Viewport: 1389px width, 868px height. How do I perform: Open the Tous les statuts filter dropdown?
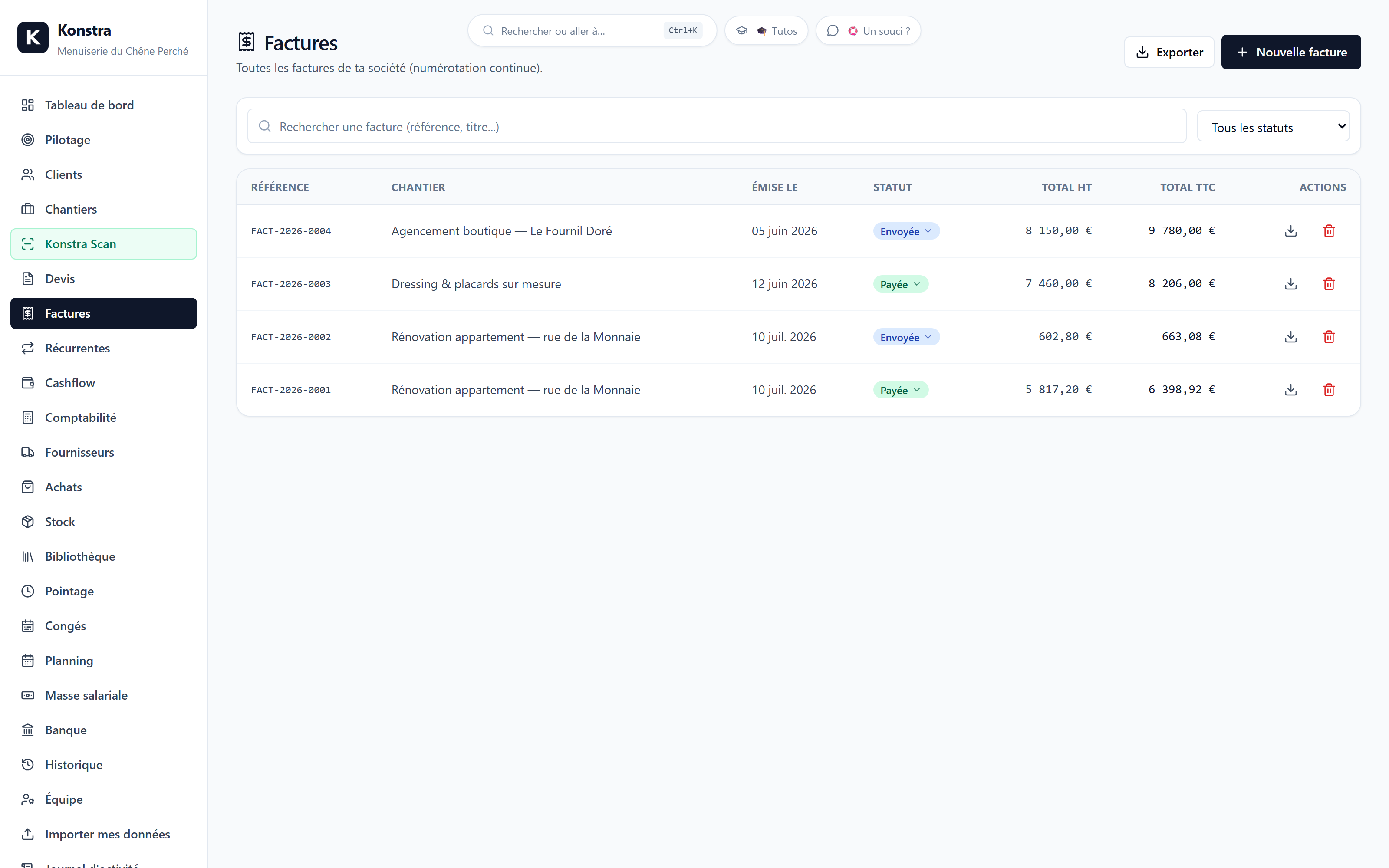(1273, 126)
